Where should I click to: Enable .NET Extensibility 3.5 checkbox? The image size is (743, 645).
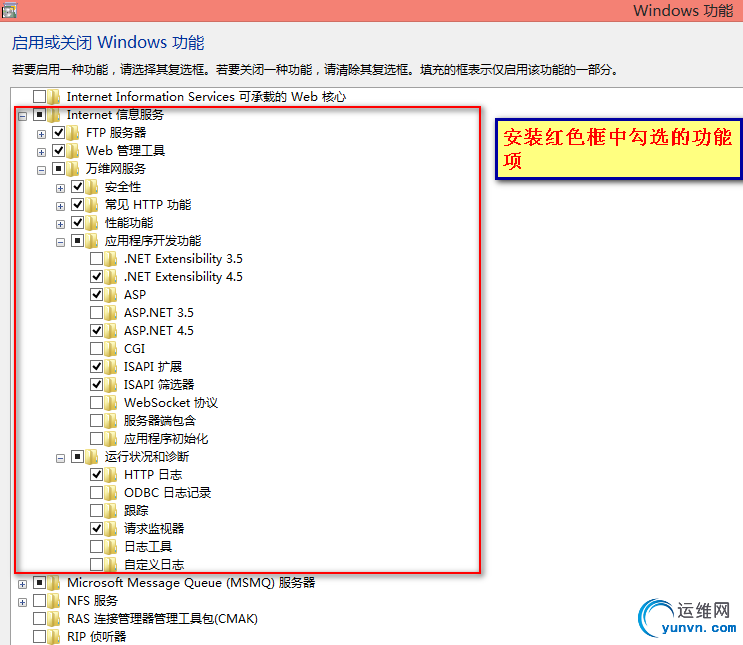point(96,258)
